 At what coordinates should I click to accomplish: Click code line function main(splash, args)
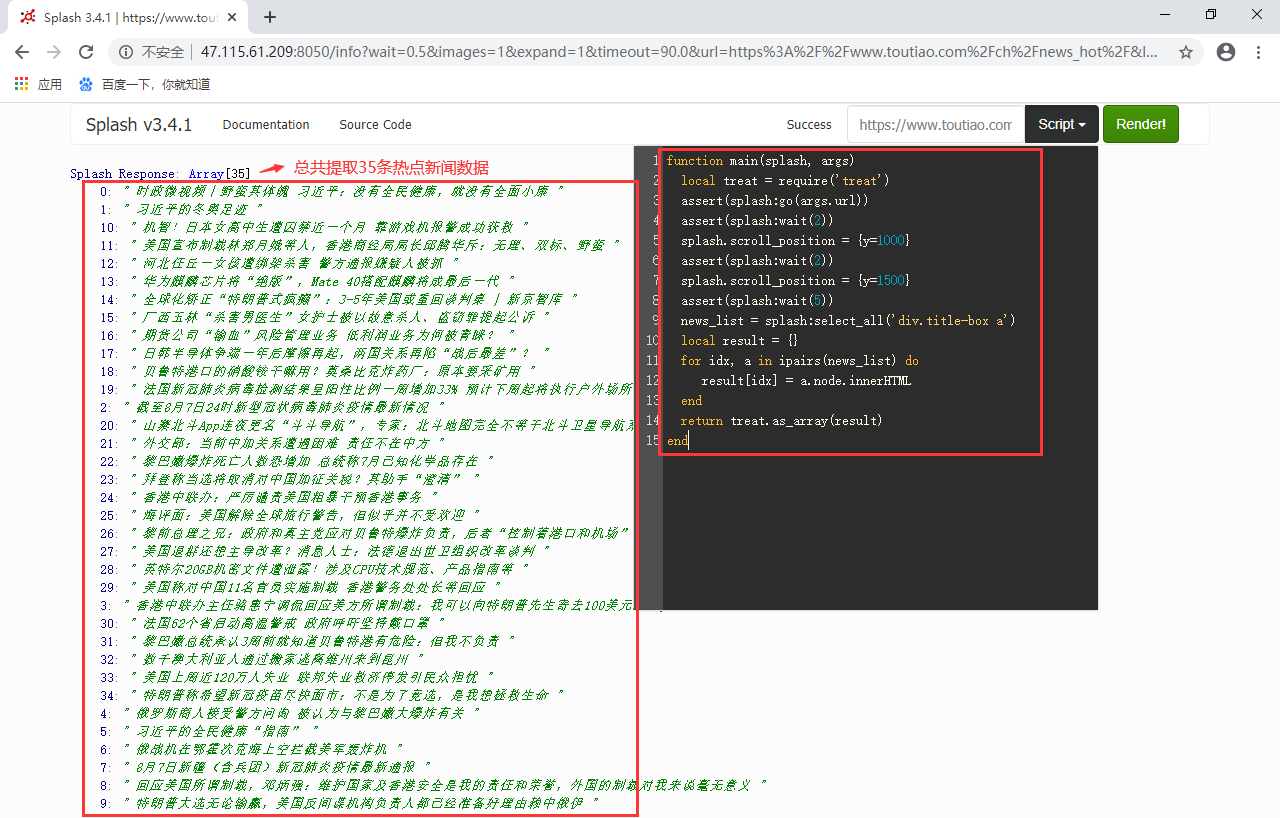761,160
